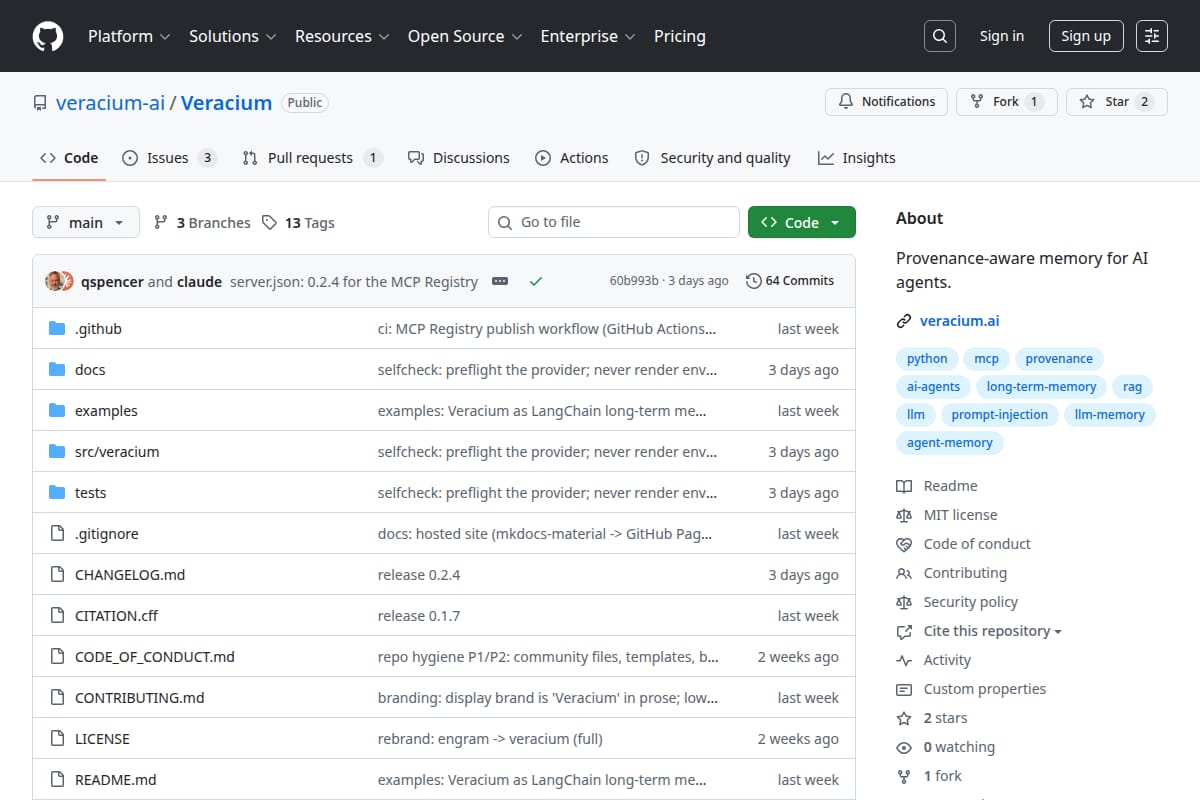Open the tests folder
This screenshot has height=800, width=1200.
click(x=90, y=493)
